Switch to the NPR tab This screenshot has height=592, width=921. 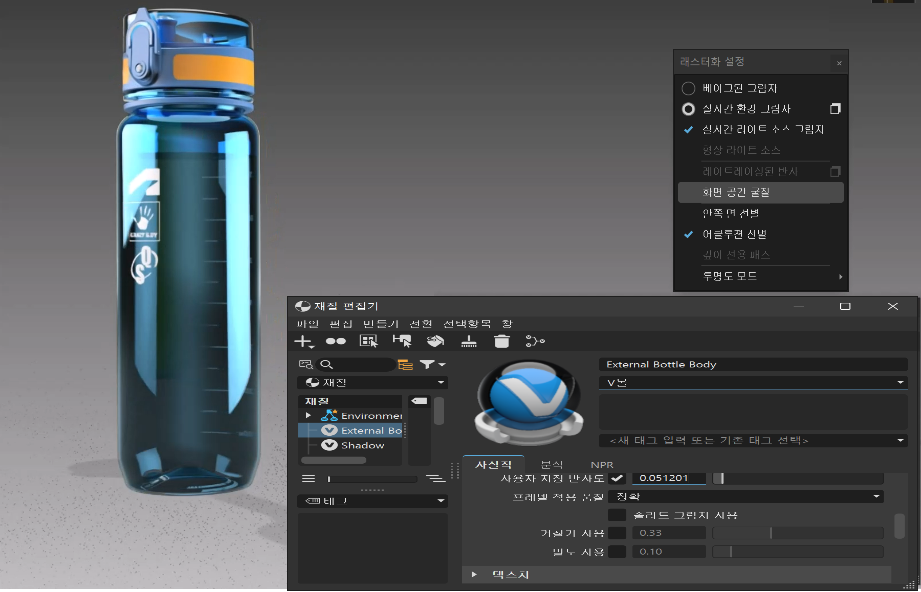click(x=602, y=465)
